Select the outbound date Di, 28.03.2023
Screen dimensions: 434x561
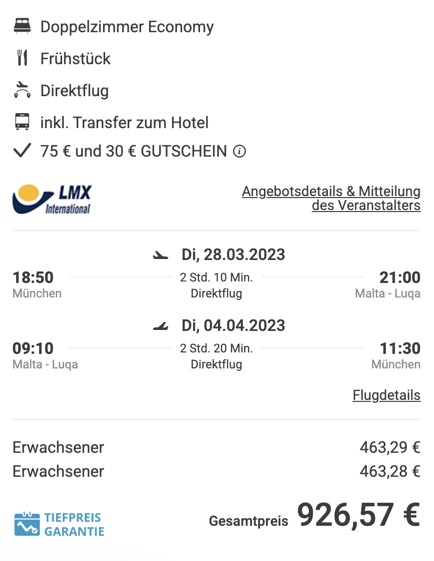pyautogui.click(x=233, y=255)
